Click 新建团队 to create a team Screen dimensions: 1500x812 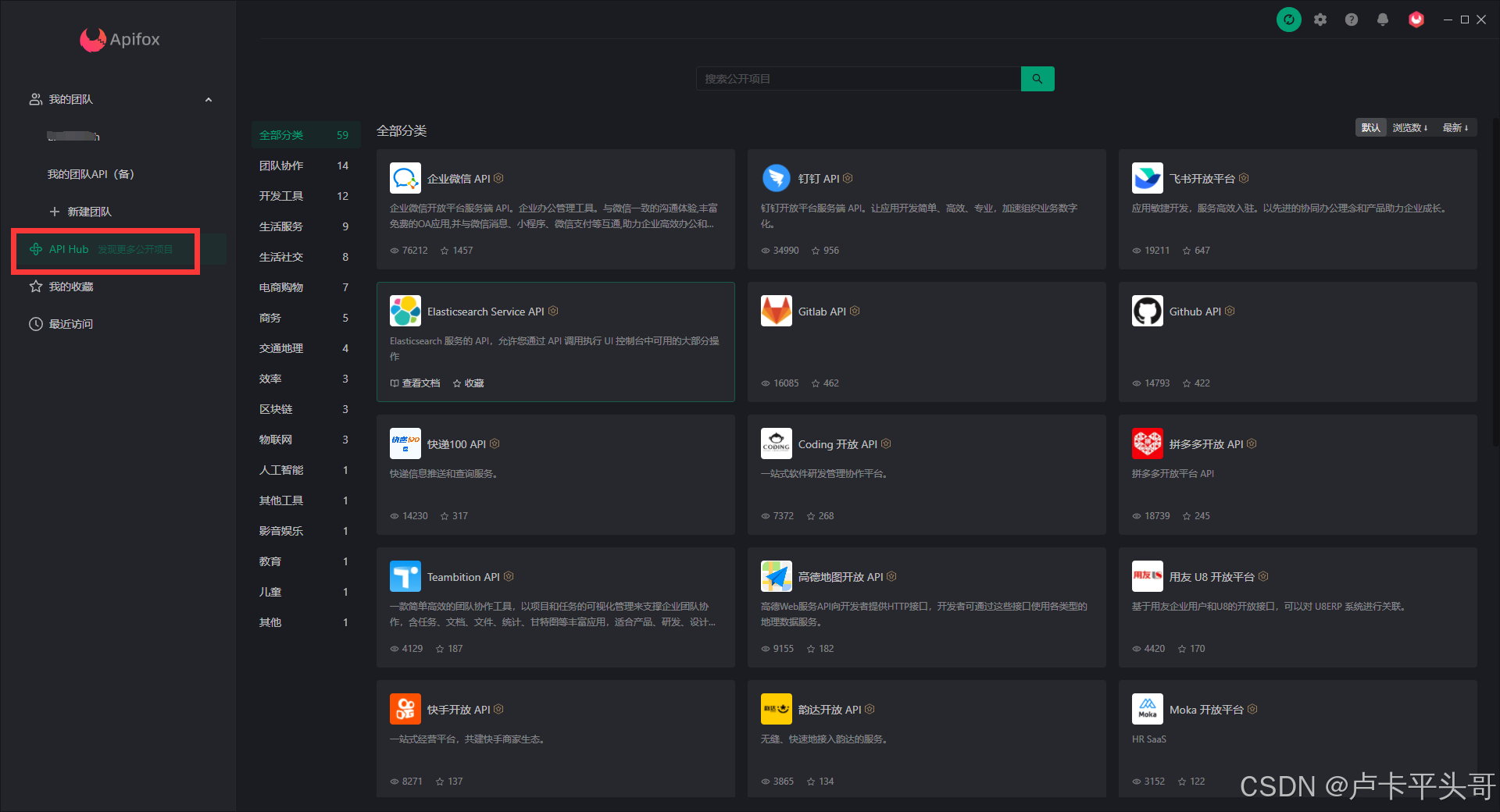(81, 212)
